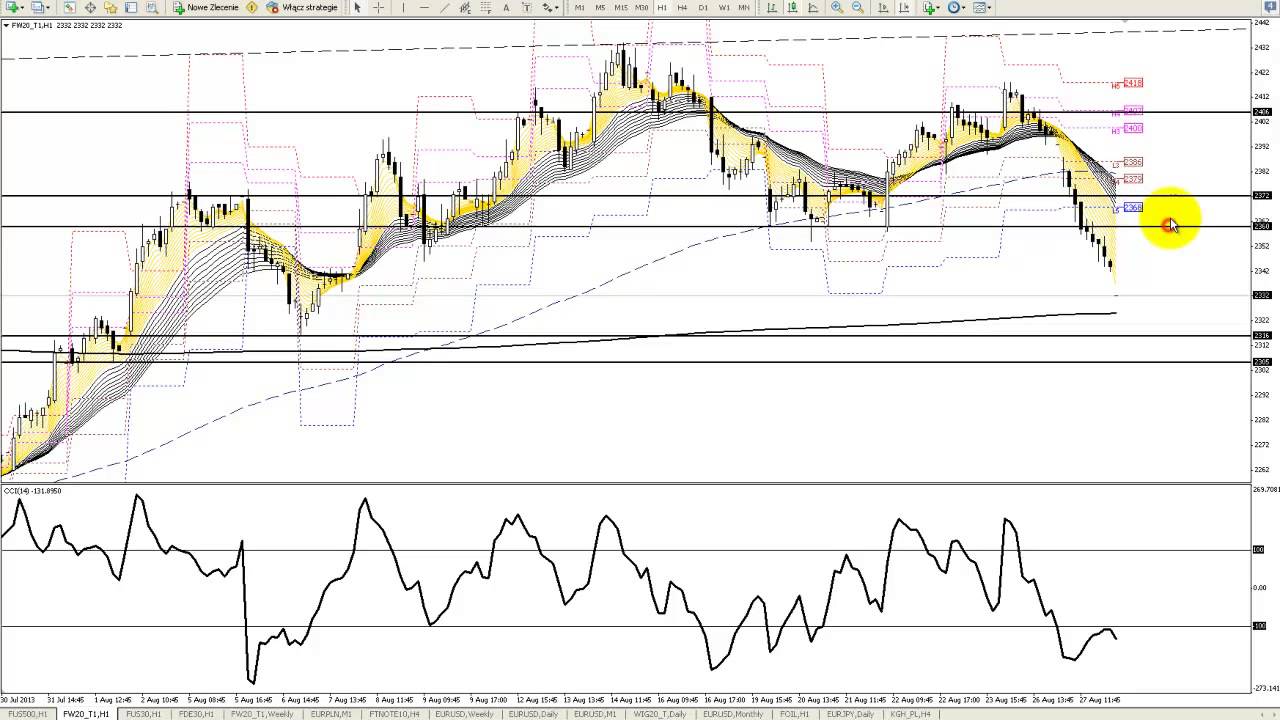Viewport: 1280px width, 720px height.
Task: Switch to D1 timeframe
Action: point(703,7)
